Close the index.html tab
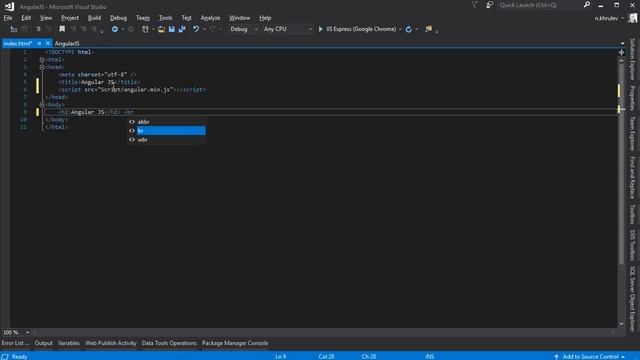Image resolution: width=640 pixels, height=360 pixels. pyautogui.click(x=48, y=43)
